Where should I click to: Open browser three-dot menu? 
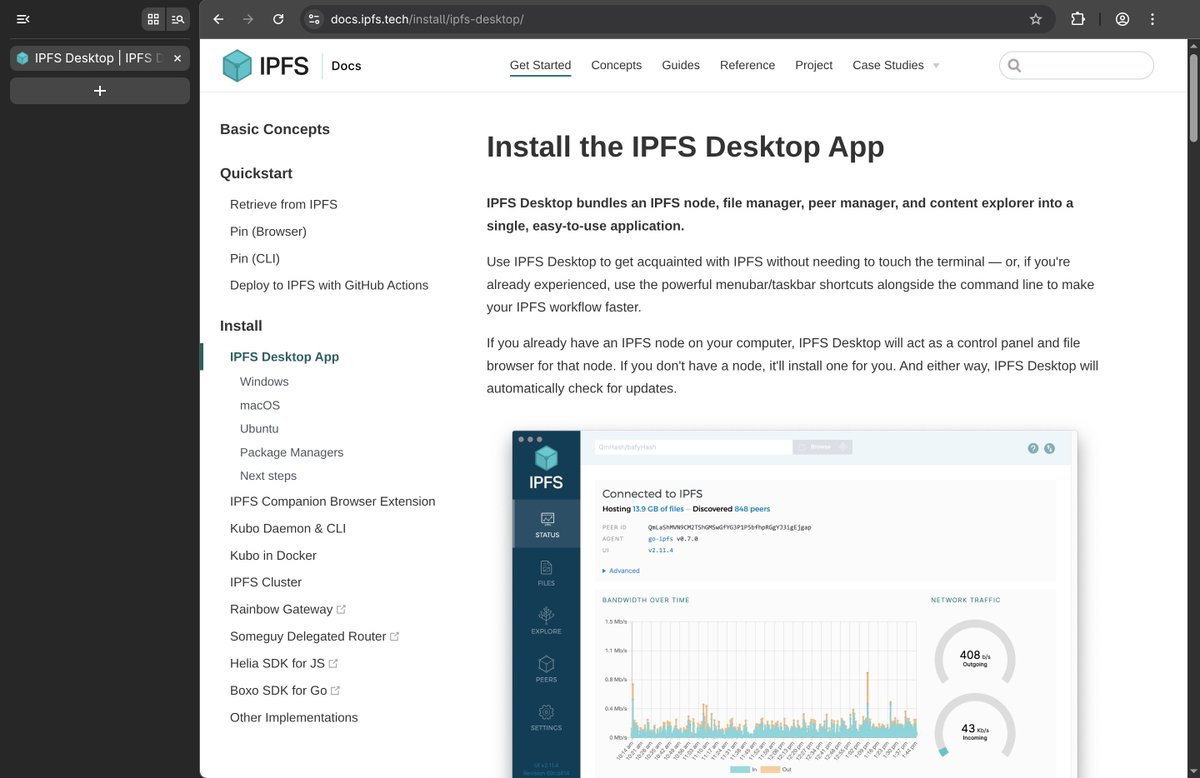(x=1154, y=19)
